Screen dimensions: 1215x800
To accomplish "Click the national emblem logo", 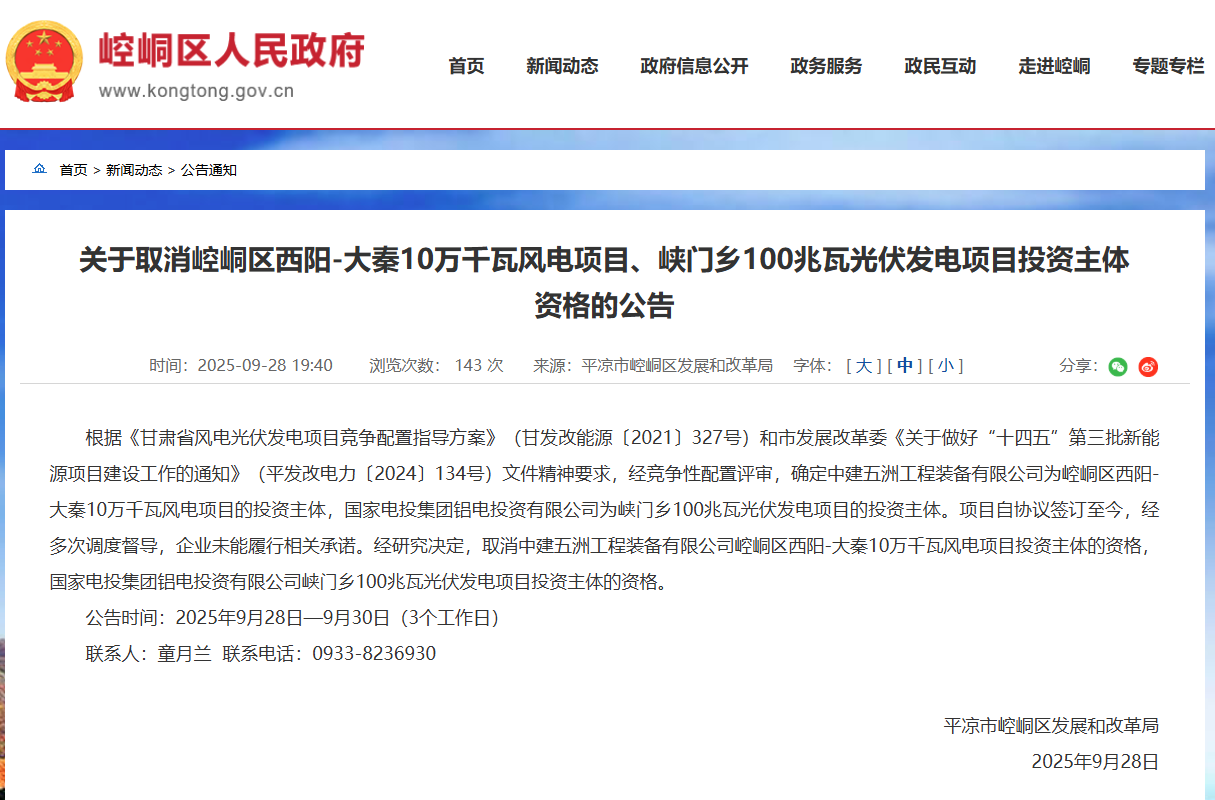I will (x=44, y=60).
